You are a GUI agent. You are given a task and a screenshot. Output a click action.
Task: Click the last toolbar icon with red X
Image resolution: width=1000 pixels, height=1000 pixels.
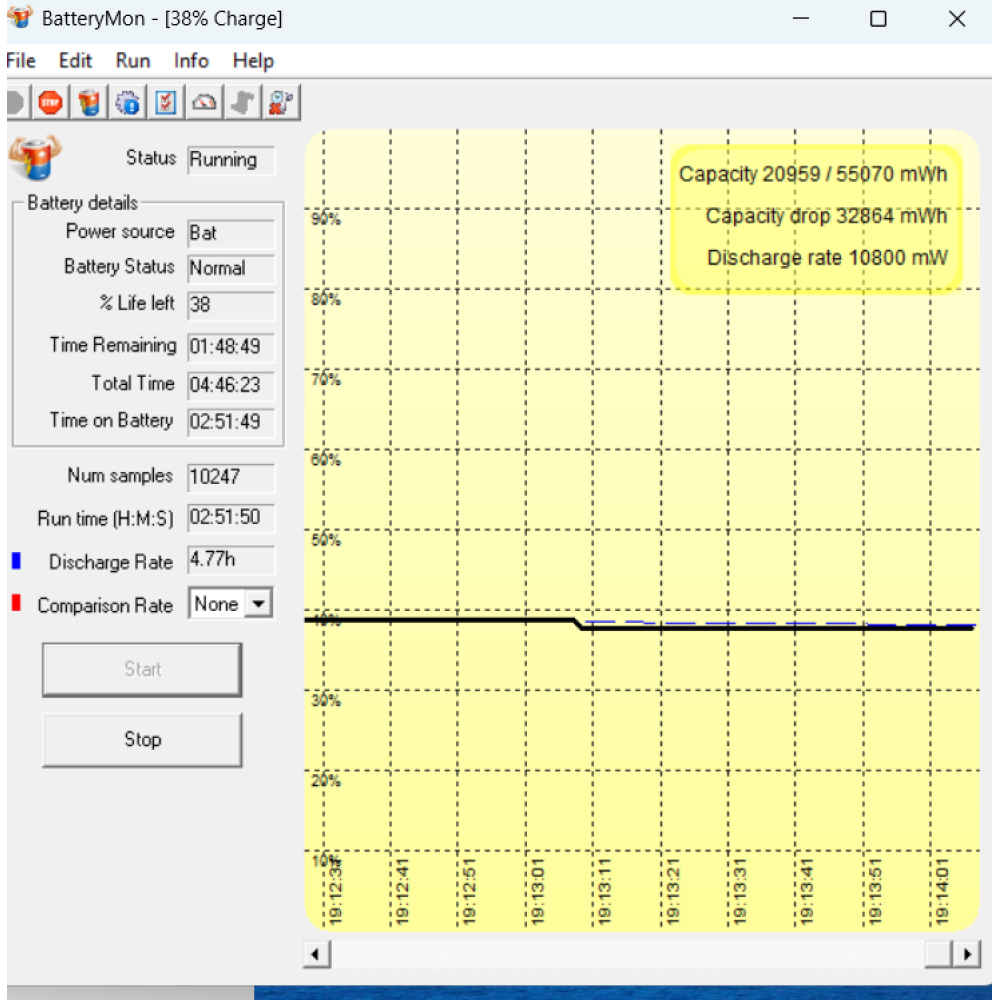coord(282,102)
